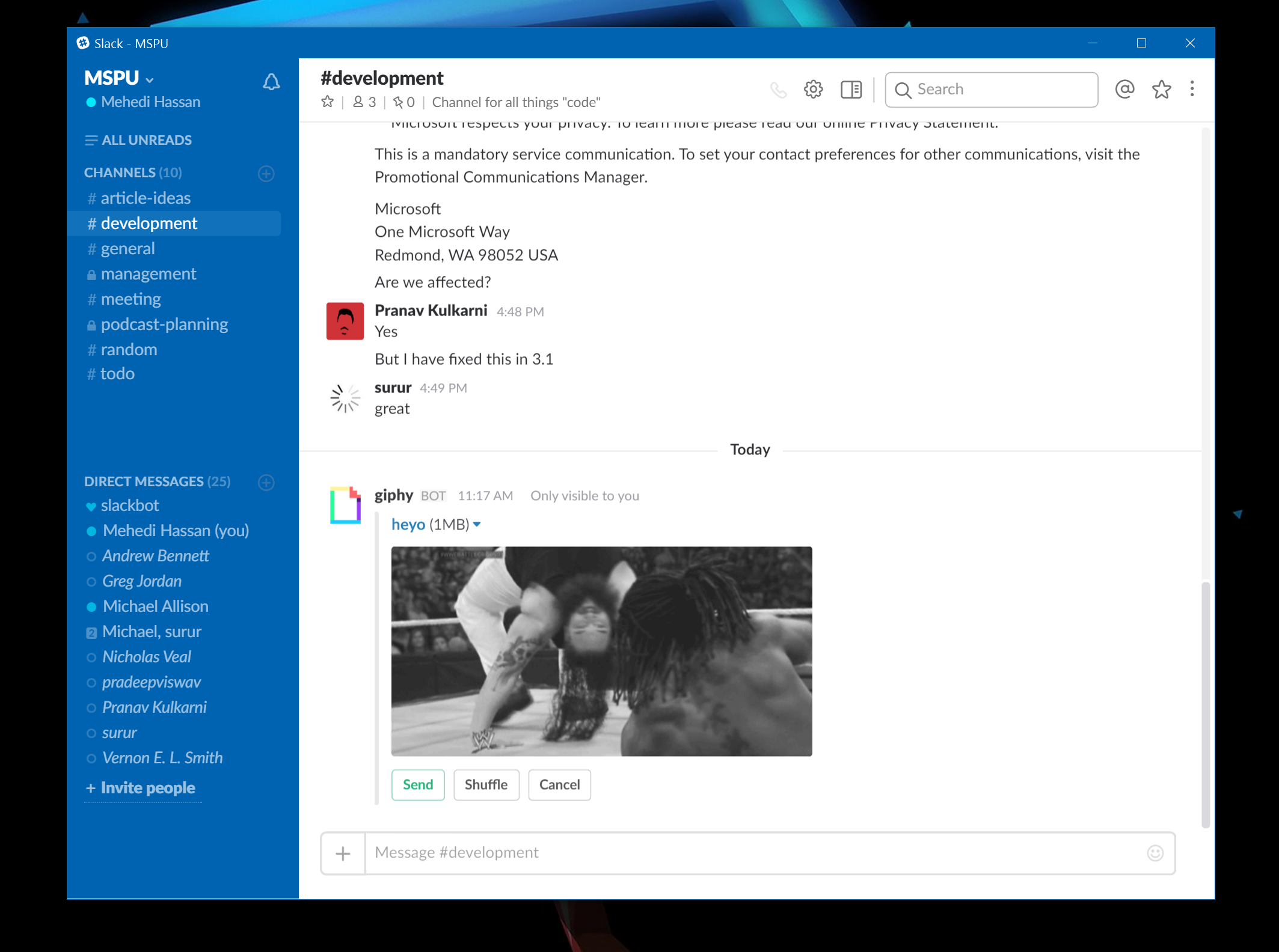1279x952 pixels.
Task: Open the #management private channel
Action: 148,273
